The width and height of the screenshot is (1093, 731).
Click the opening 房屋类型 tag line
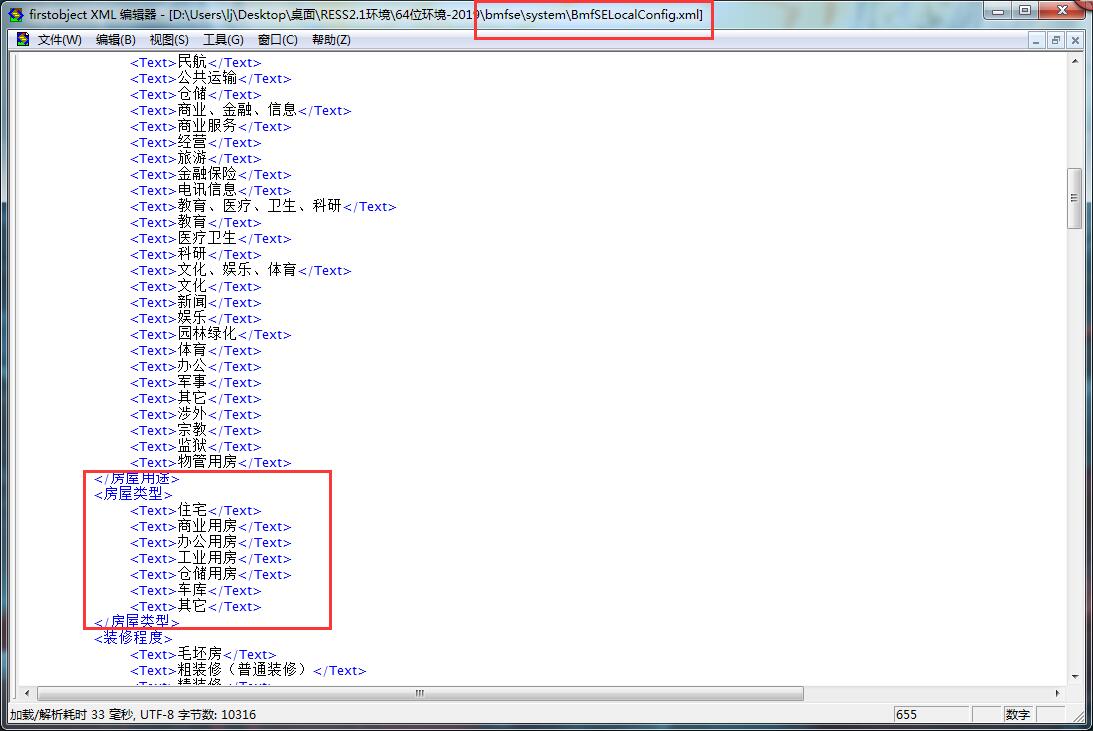(133, 494)
